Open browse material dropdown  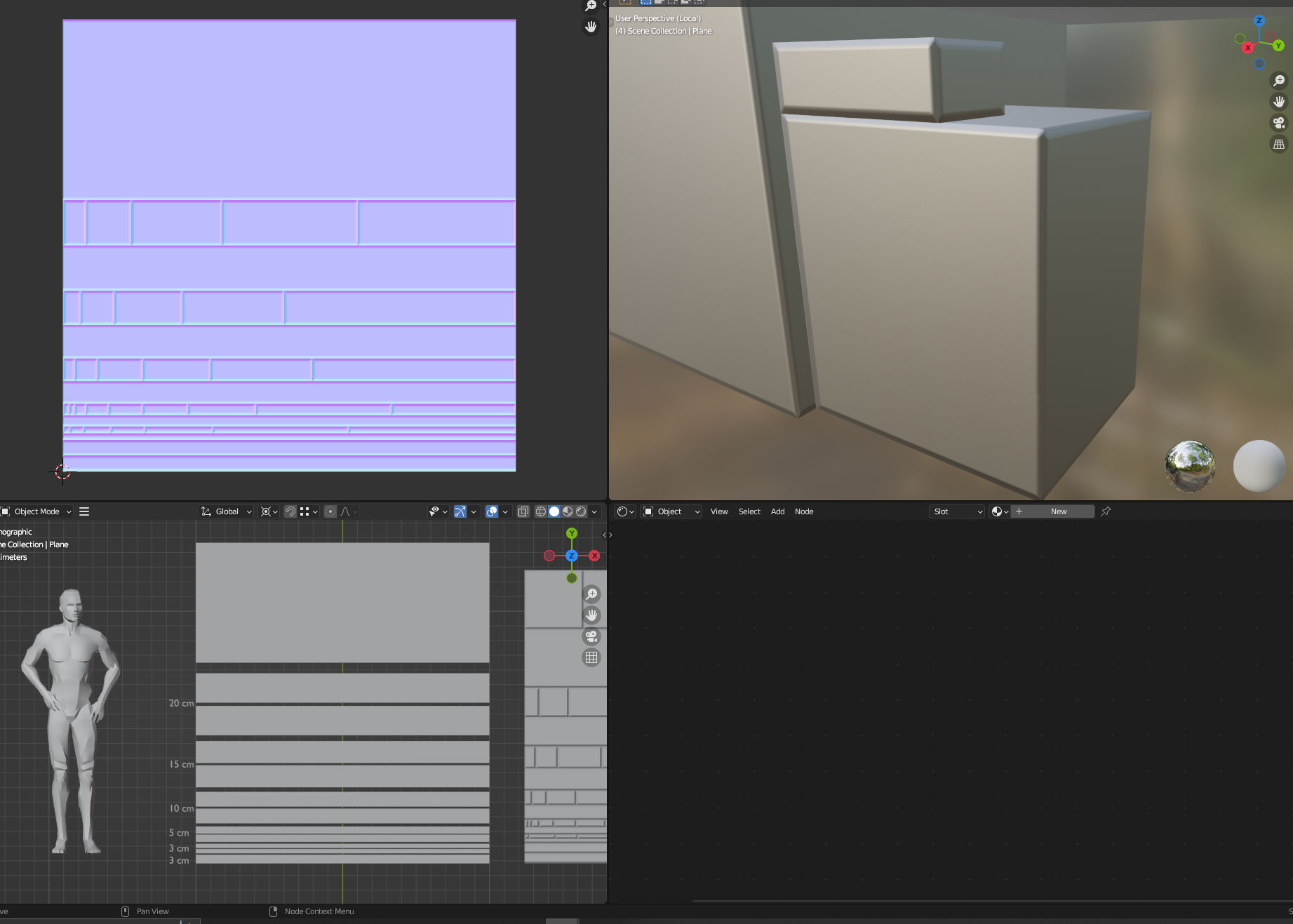(x=1000, y=511)
